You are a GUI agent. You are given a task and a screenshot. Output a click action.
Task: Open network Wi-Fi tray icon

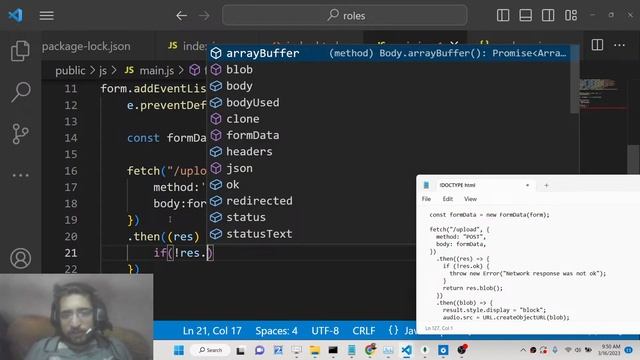point(568,350)
